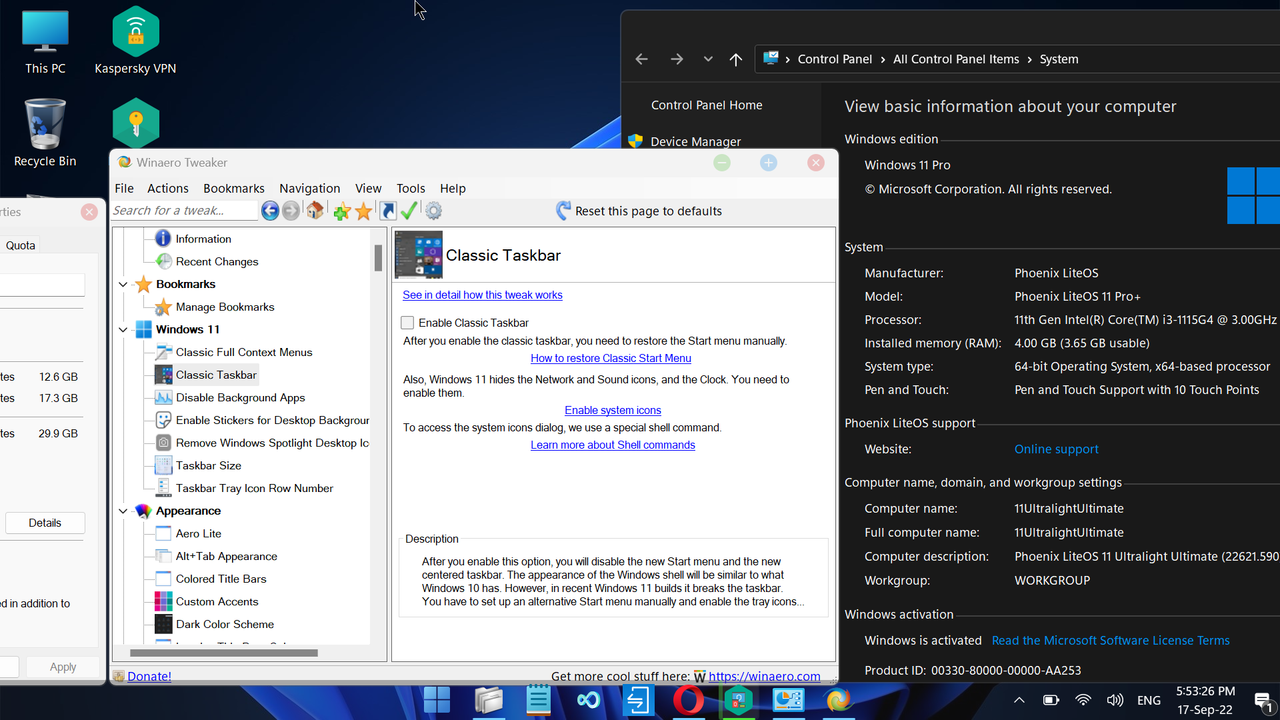Screen dimensions: 1280x720
Task: Select Aero Lite tree item
Action: click(x=198, y=534)
